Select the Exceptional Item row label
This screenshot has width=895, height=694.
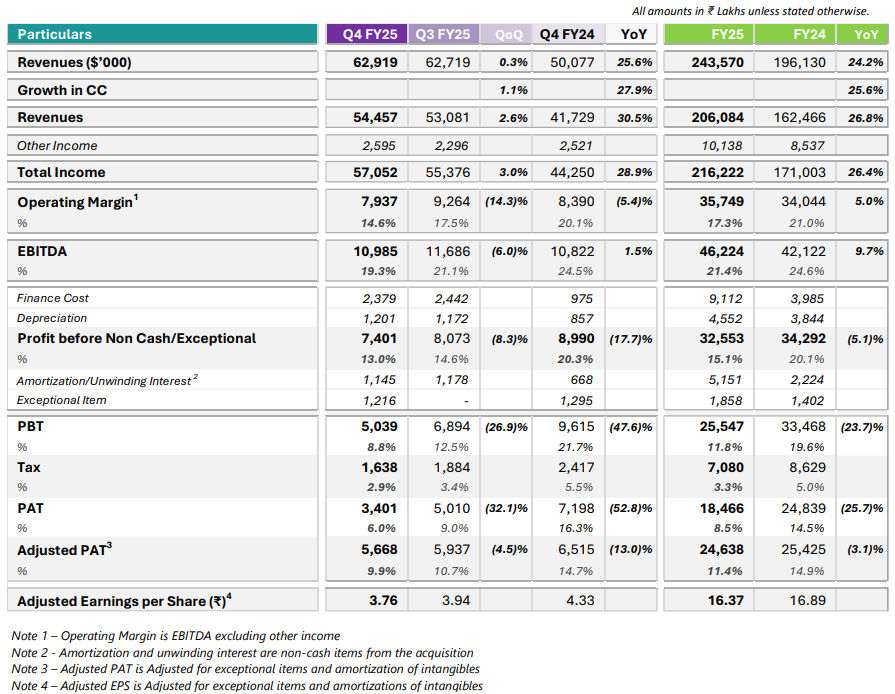(62, 400)
